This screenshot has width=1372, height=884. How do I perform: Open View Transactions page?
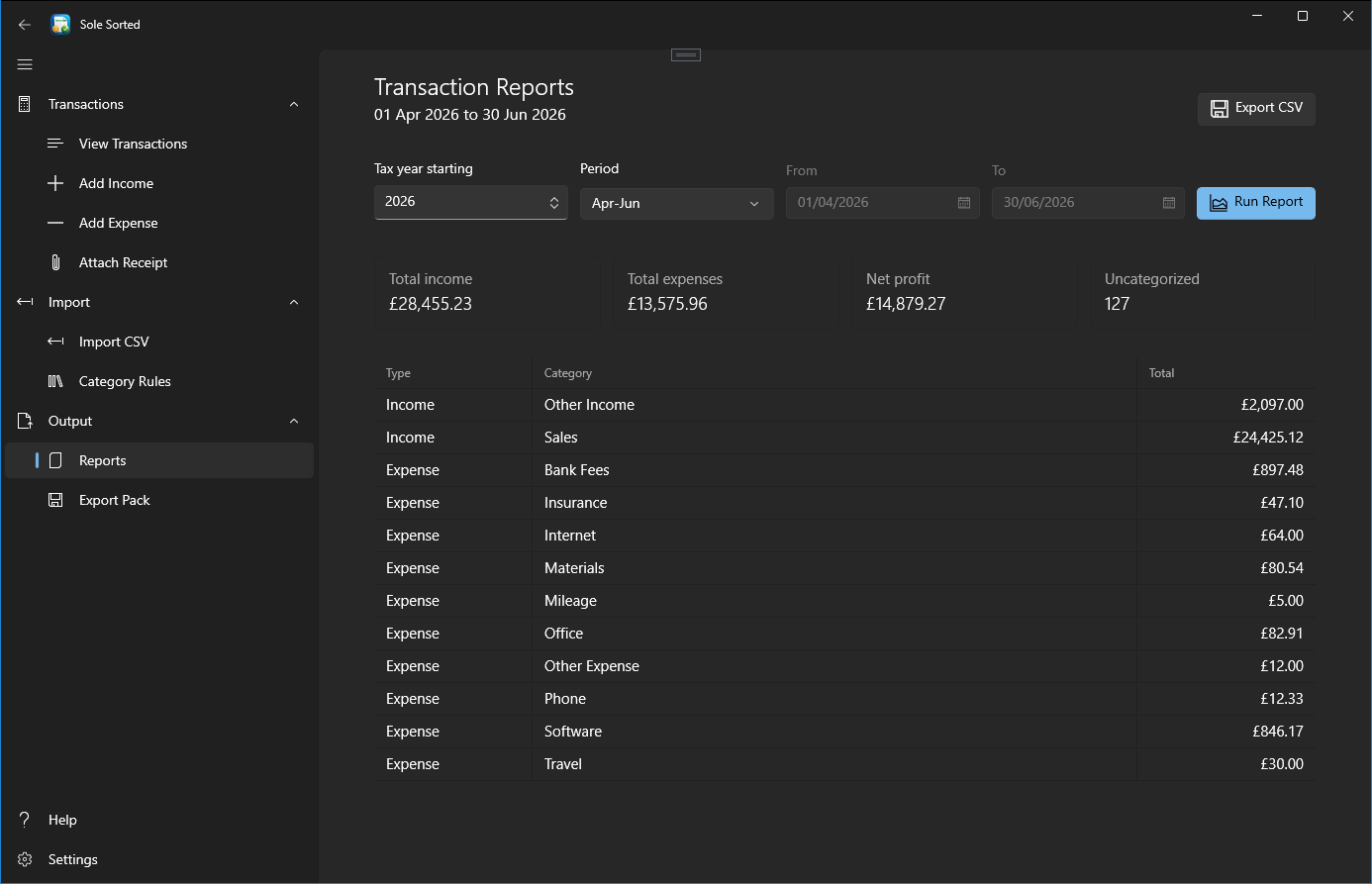159,144
